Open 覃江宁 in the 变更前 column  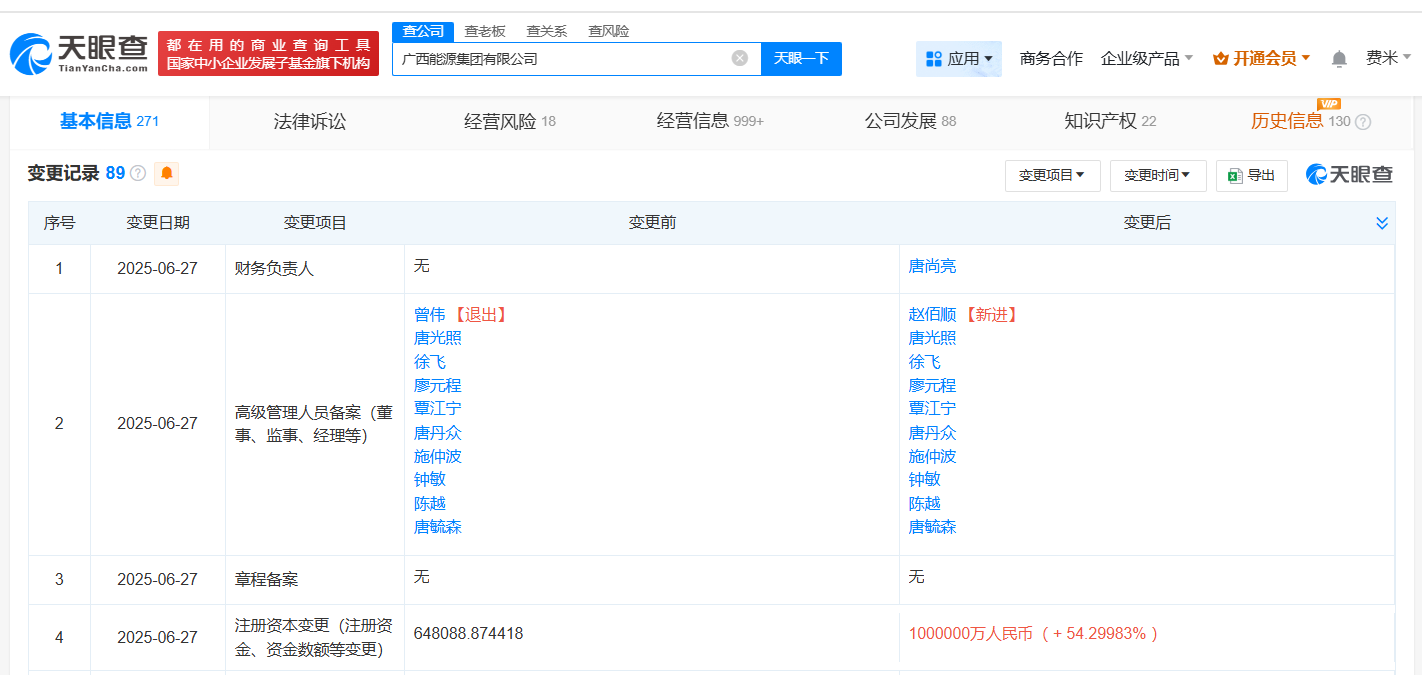tap(438, 408)
